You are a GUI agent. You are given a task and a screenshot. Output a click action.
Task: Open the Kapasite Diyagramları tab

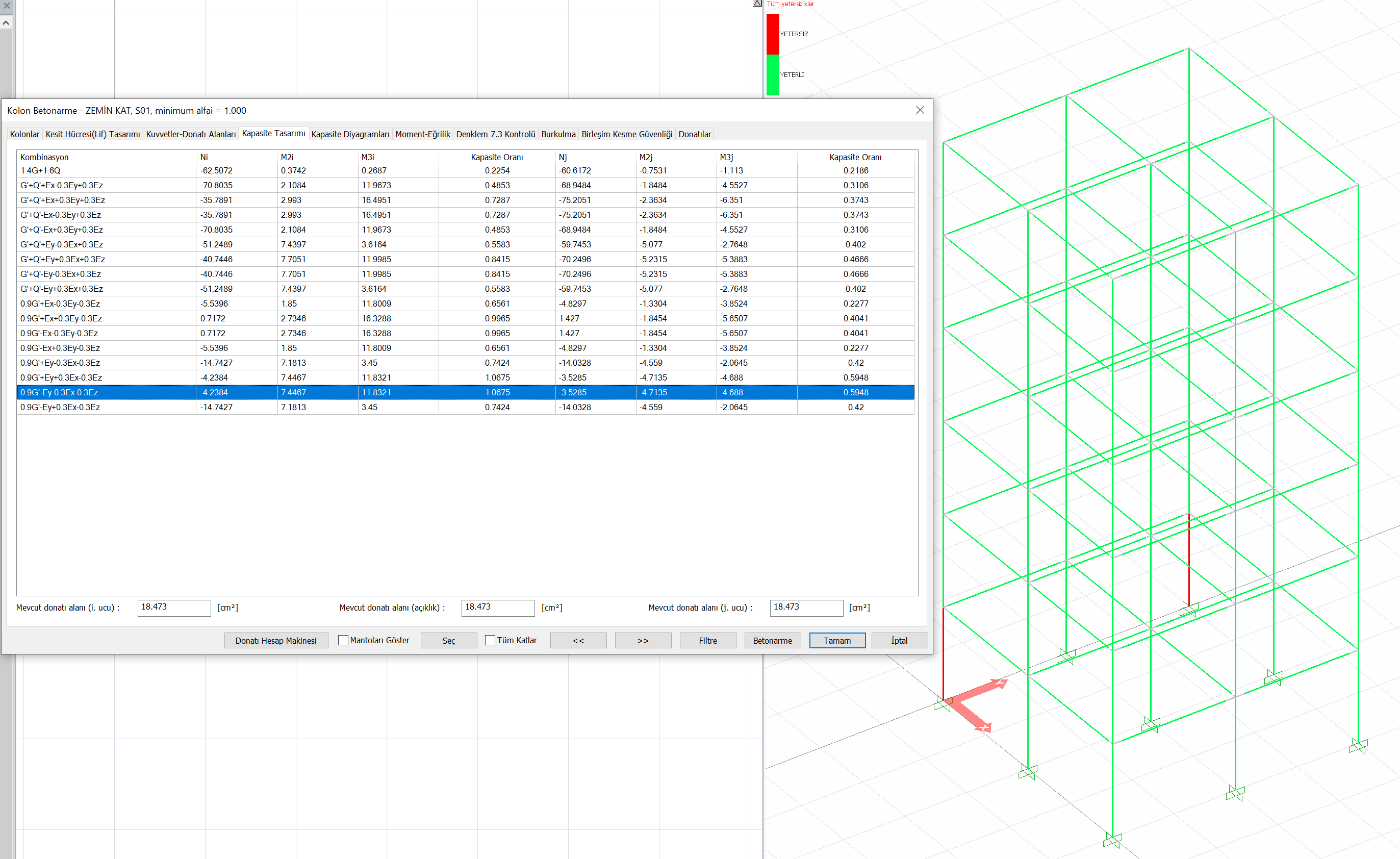[x=350, y=134]
